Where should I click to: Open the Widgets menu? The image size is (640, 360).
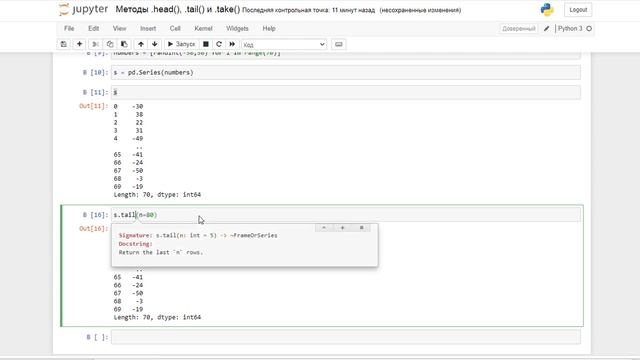(x=237, y=29)
